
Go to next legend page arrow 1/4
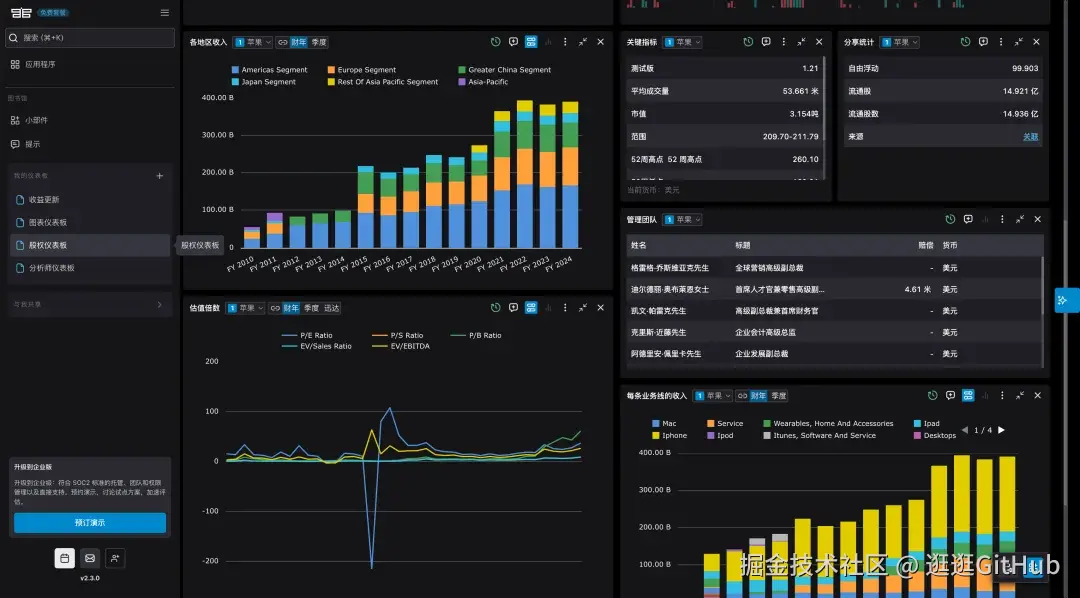1001,430
